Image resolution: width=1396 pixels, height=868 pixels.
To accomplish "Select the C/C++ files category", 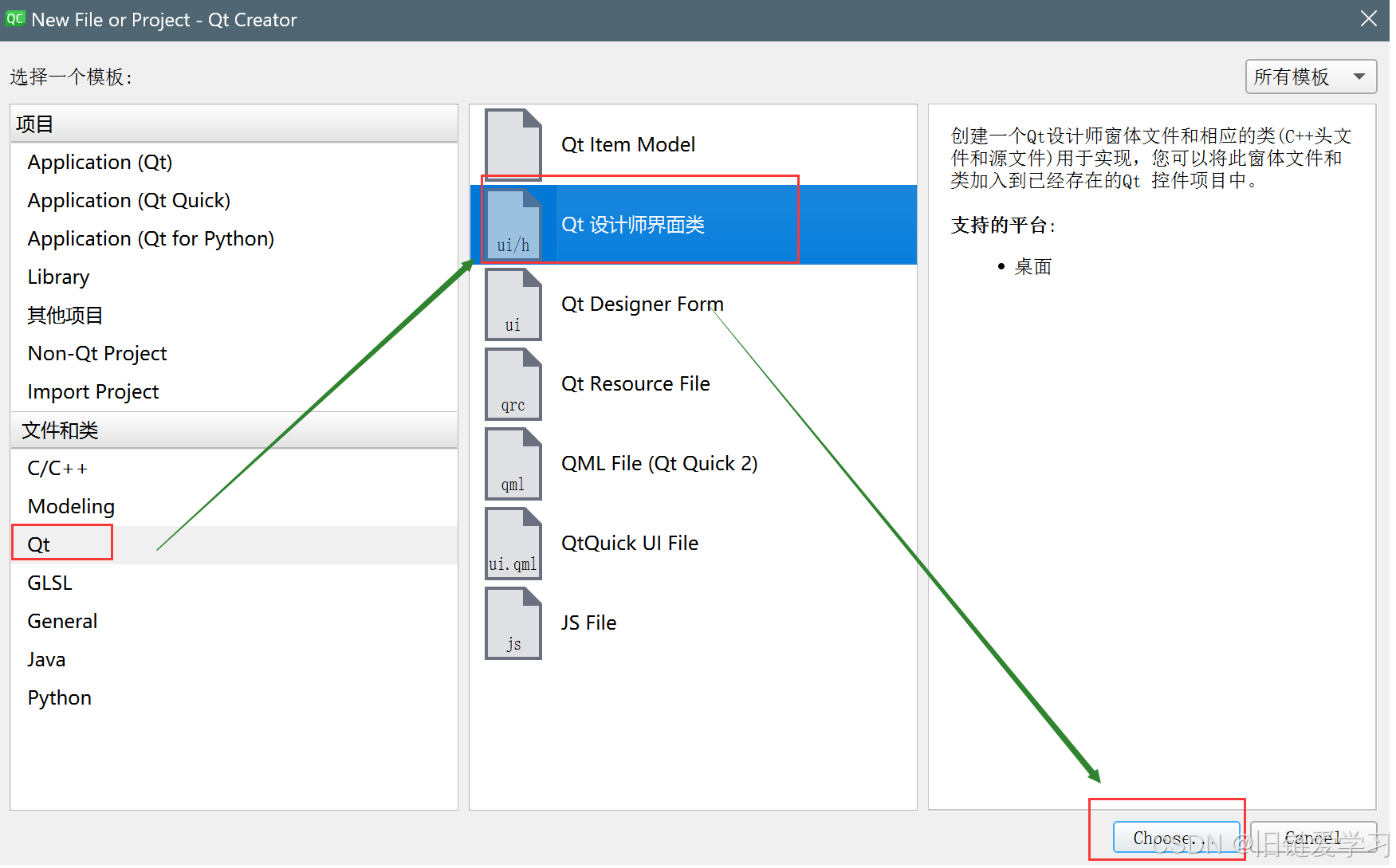I will pyautogui.click(x=234, y=468).
